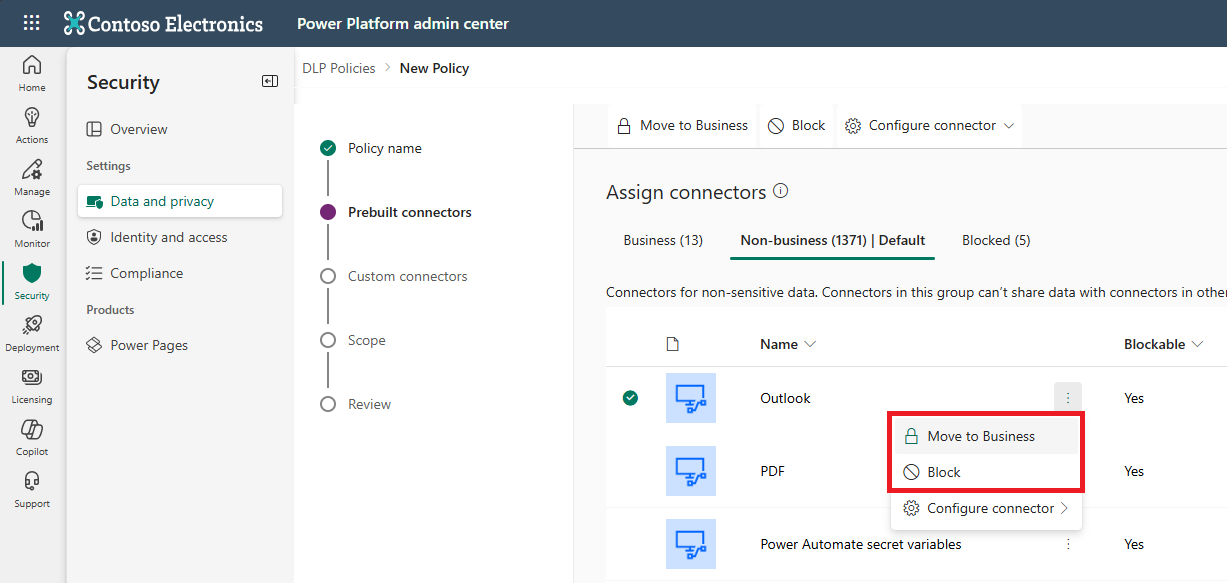Open Blockable column header dropdown

pos(1163,344)
